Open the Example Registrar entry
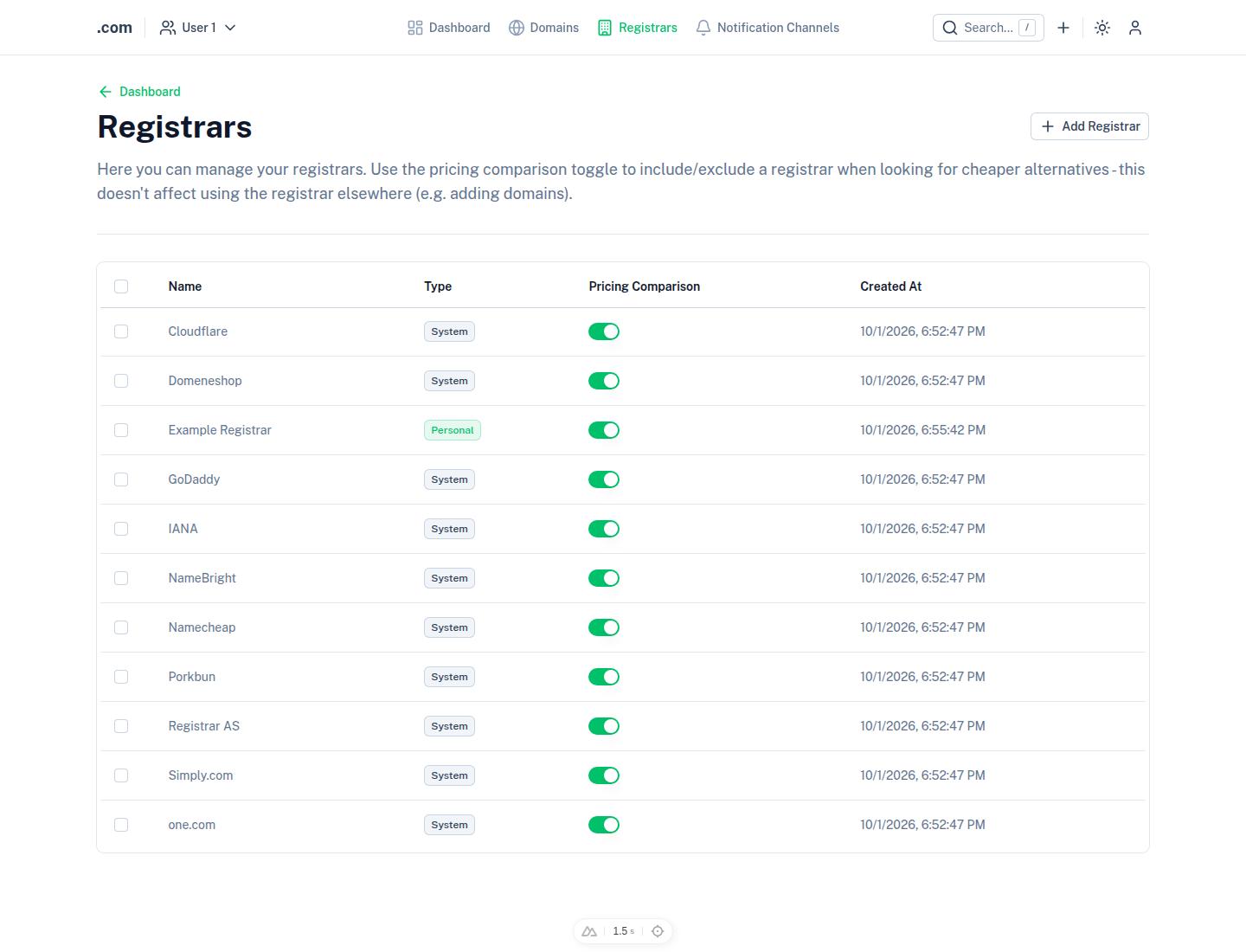This screenshot has height=952, width=1246. pyautogui.click(x=220, y=430)
